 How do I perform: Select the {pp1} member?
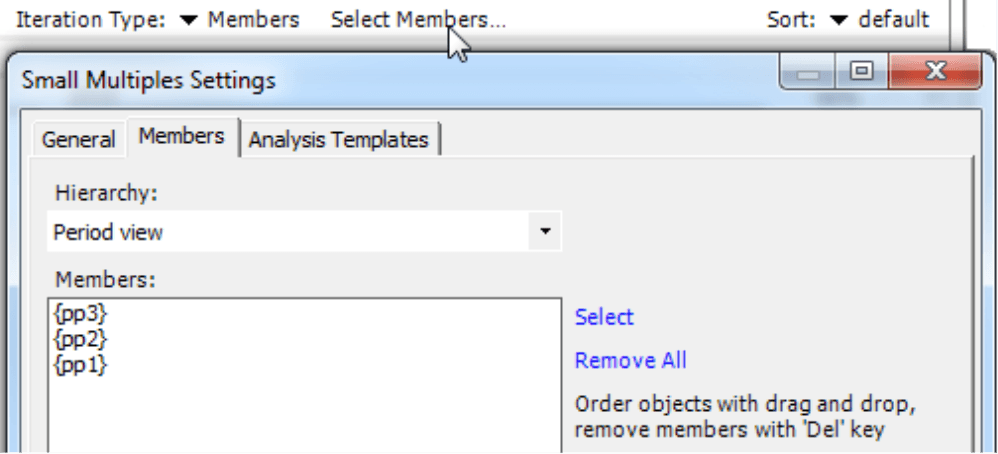click(x=80, y=365)
